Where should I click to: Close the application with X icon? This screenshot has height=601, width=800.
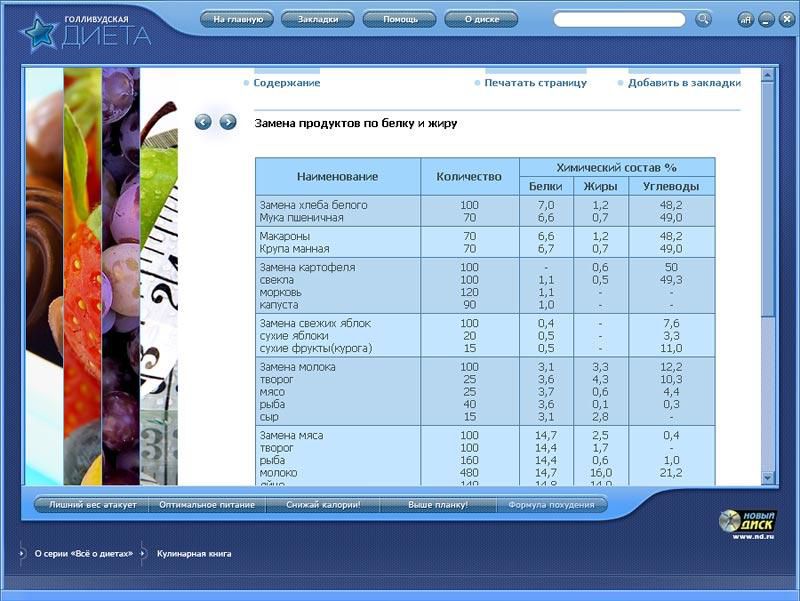785,20
